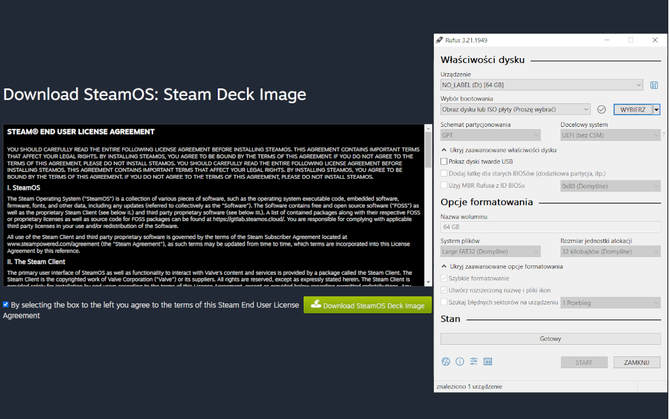
Task: Open the WYBIERZ split-button arrow
Action: [656, 110]
